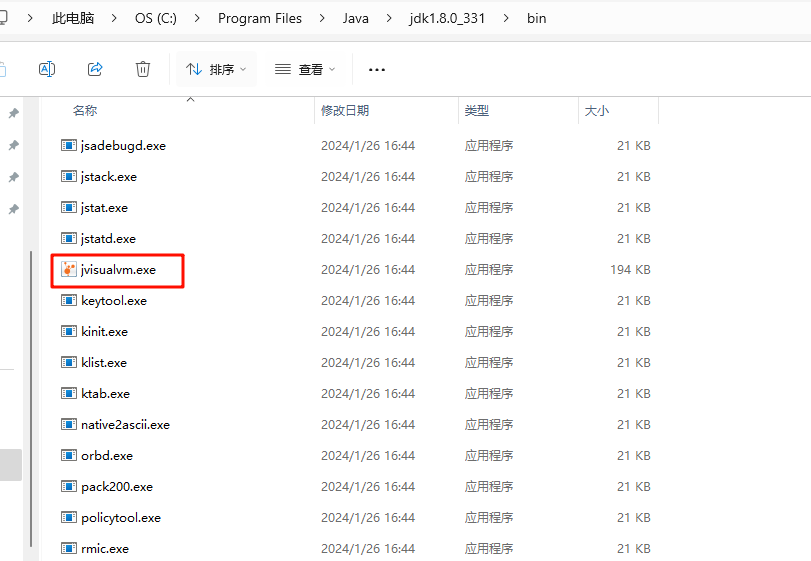
Task: Click the Delete trash can icon
Action: [143, 69]
